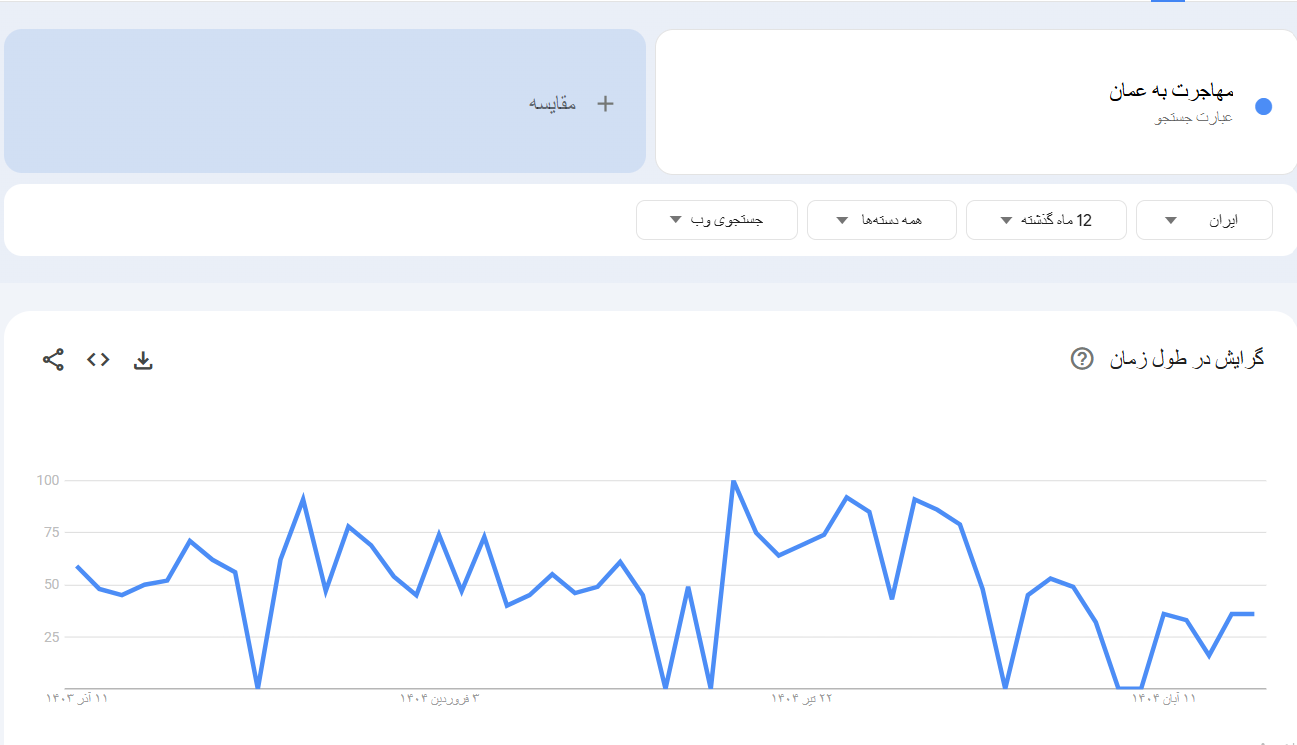Click the ۱۱ آذر ۱۴۰۳ axis date

coord(76,698)
